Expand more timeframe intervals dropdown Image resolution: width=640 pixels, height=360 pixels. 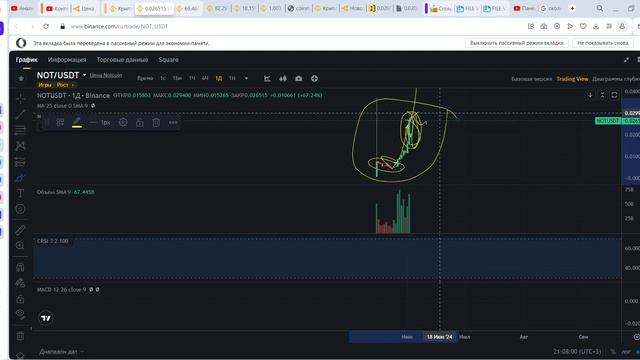tap(246, 78)
